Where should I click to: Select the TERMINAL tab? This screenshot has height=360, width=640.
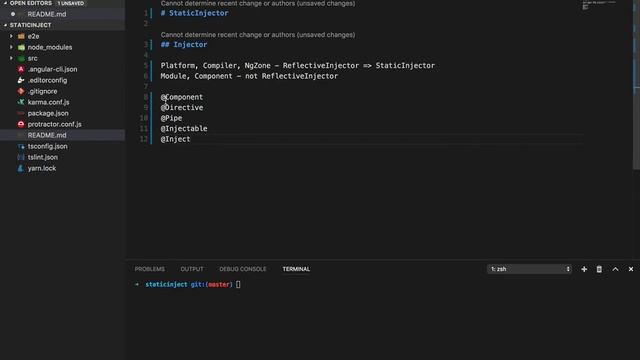point(296,269)
